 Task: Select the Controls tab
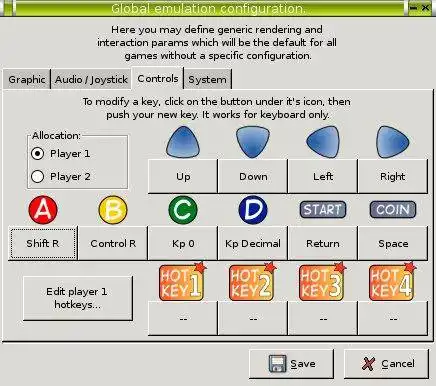pyautogui.click(x=158, y=78)
